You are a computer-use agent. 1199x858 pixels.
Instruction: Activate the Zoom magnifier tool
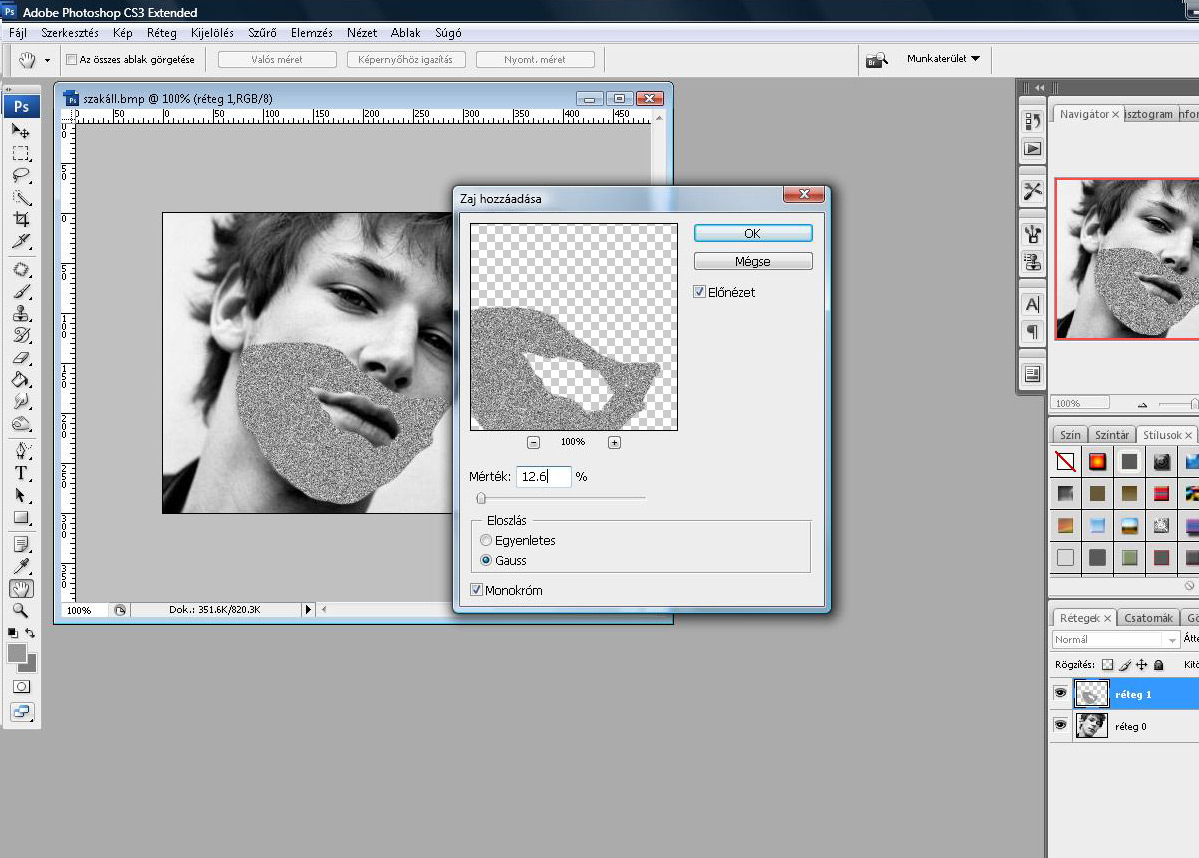tap(21, 610)
